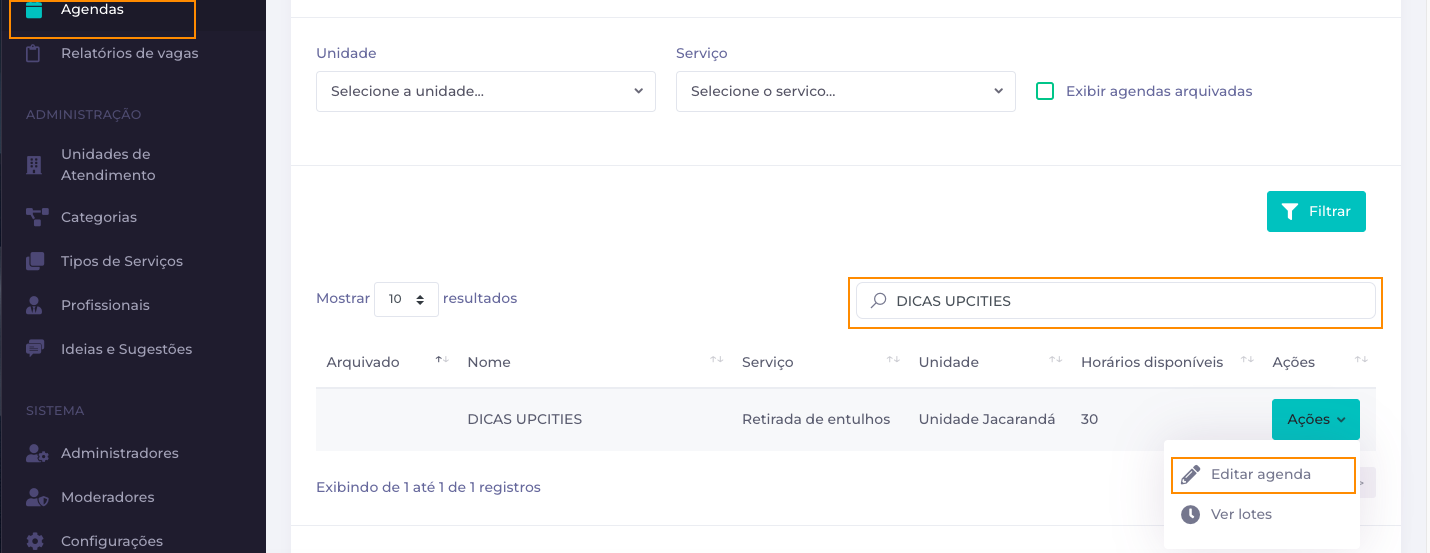Sort by Horários disponíveis column
This screenshot has height=553, width=1430.
1166,362
